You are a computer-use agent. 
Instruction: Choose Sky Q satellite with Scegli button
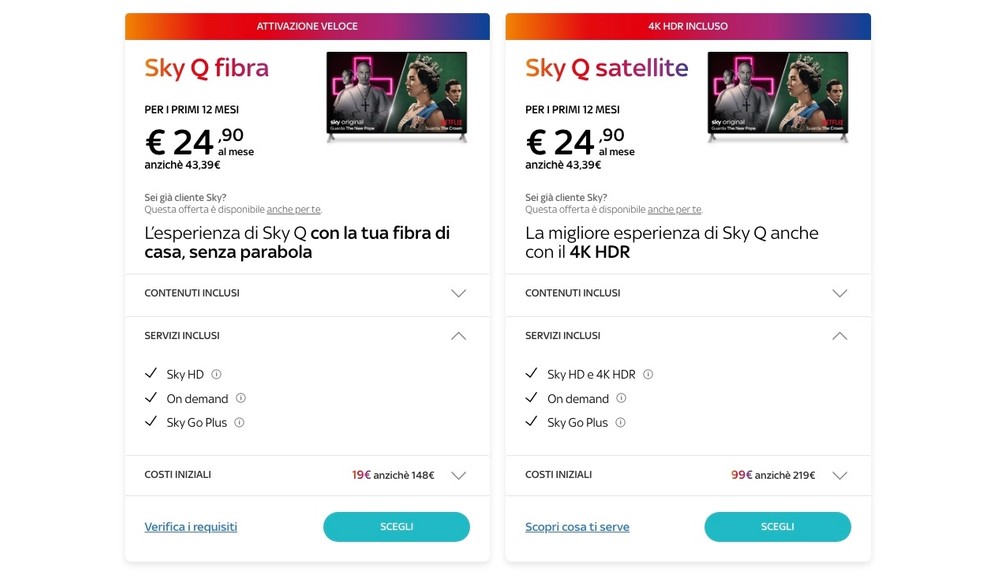pos(777,527)
